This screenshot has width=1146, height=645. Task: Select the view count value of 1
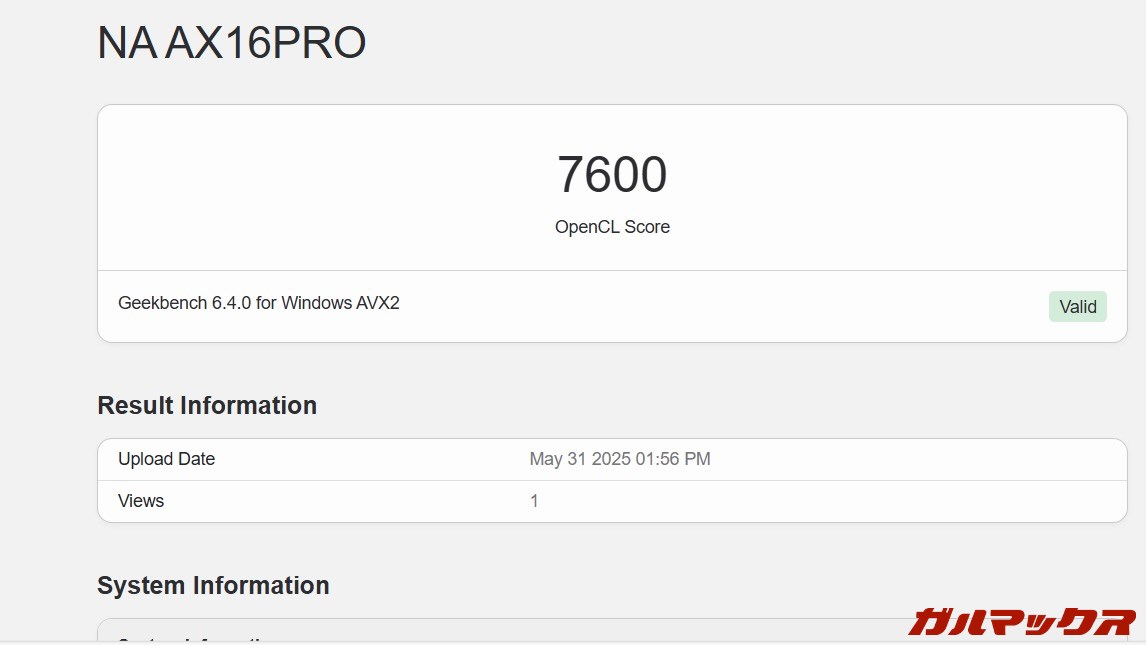pos(534,501)
